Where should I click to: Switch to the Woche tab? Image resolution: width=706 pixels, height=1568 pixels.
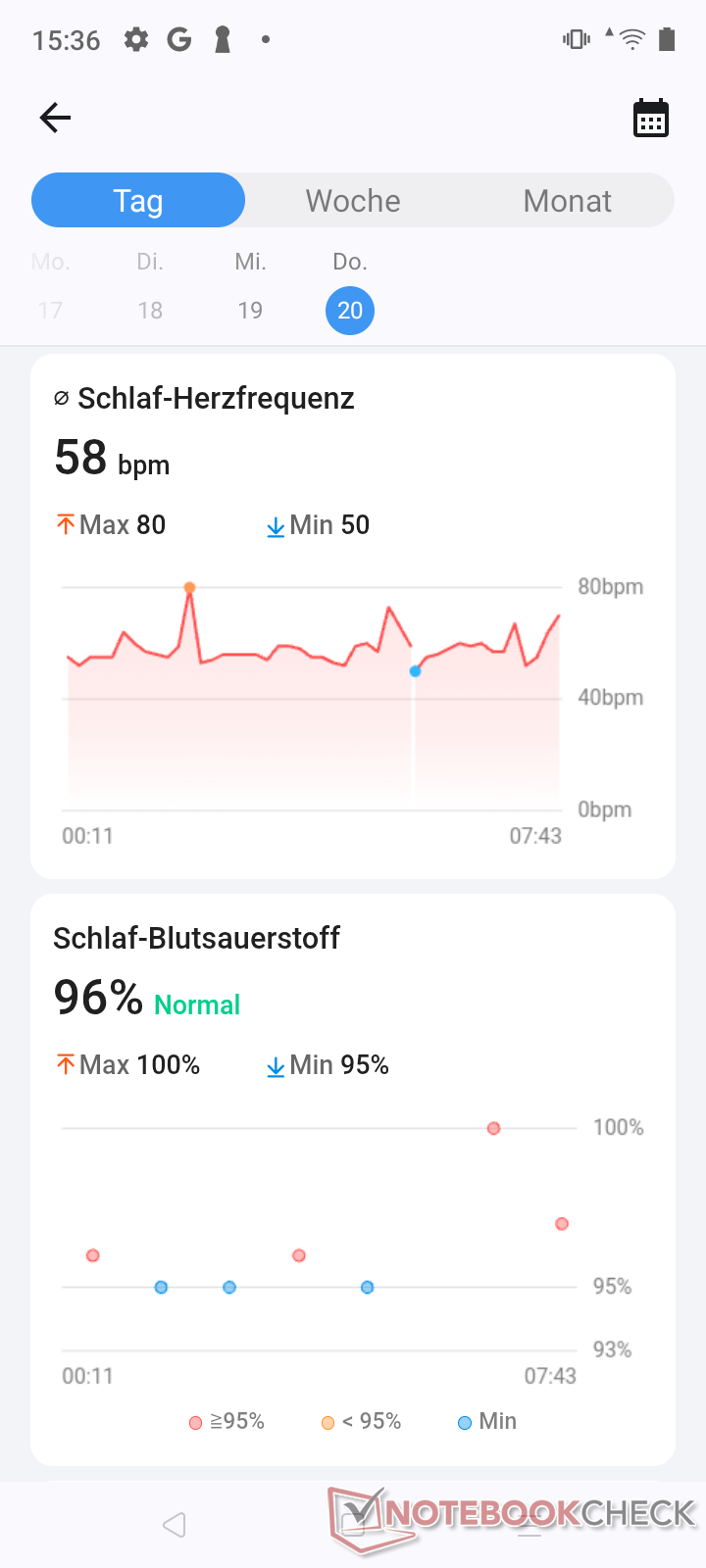click(353, 201)
